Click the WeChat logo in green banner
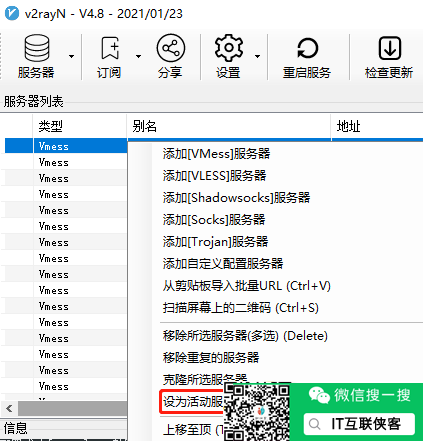This screenshot has width=423, height=441. click(x=319, y=395)
